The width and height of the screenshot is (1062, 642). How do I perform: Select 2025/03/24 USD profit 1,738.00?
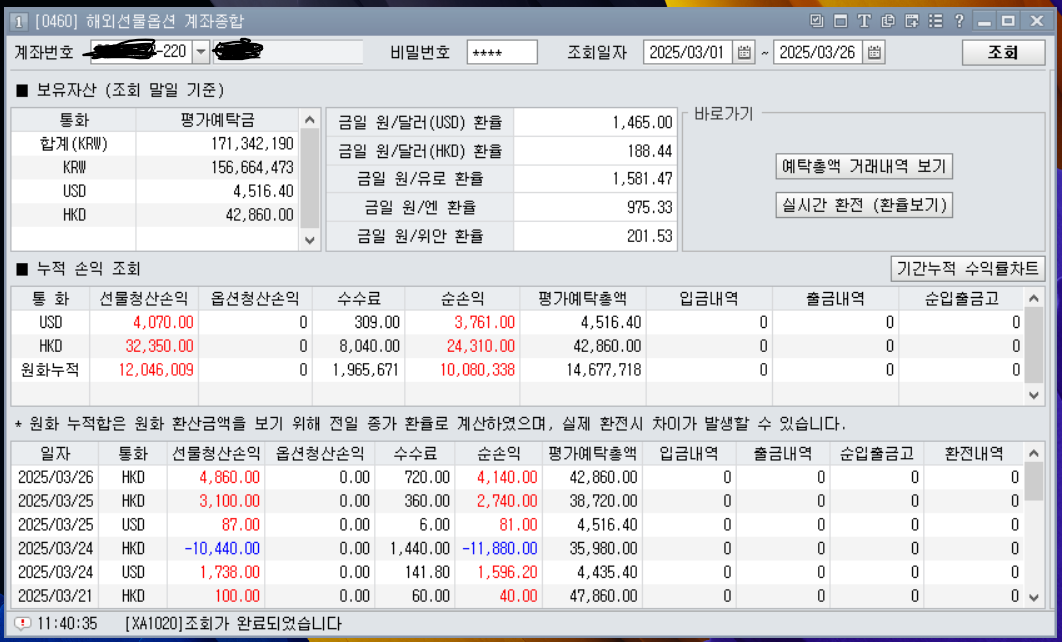pyautogui.click(x=229, y=572)
